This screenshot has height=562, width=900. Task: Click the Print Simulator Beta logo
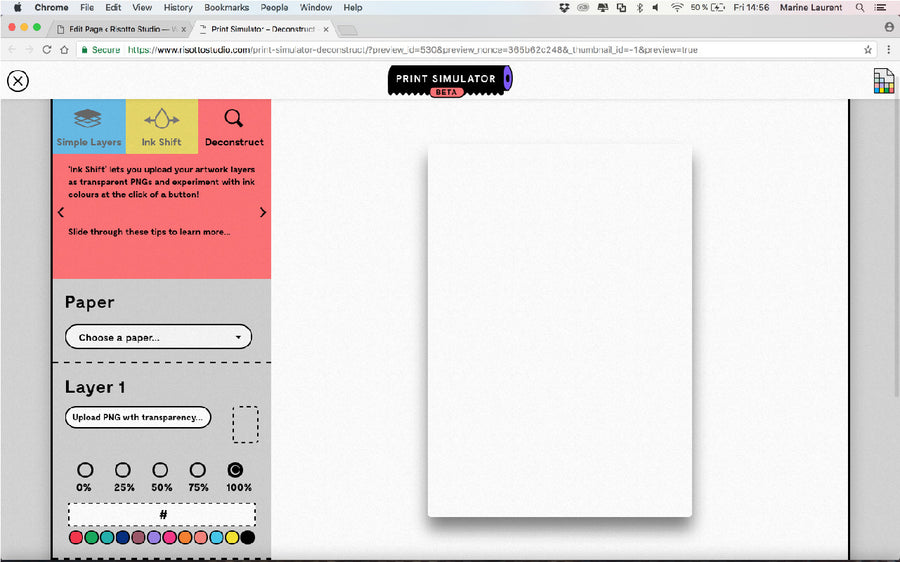coord(450,81)
